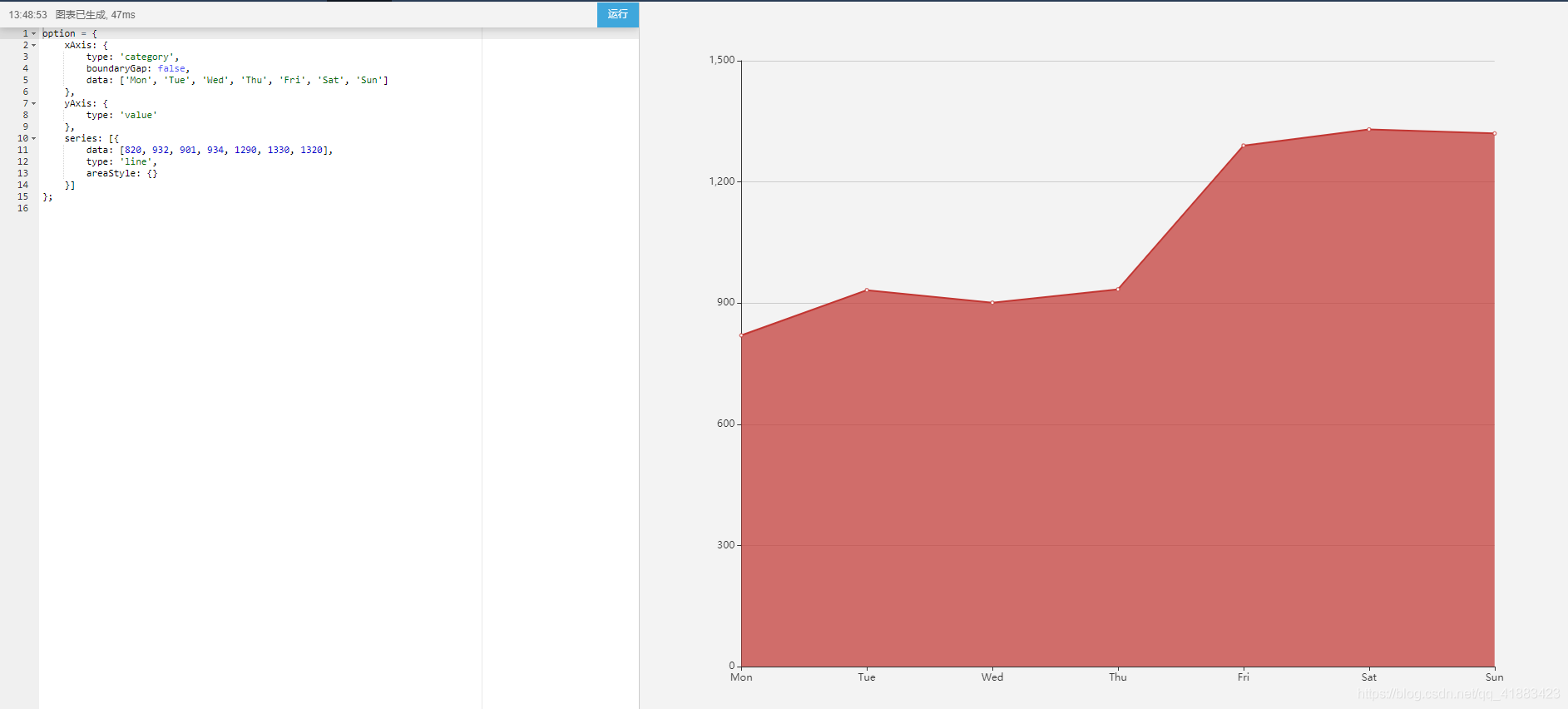Click the 'value' string on line 8

point(138,115)
